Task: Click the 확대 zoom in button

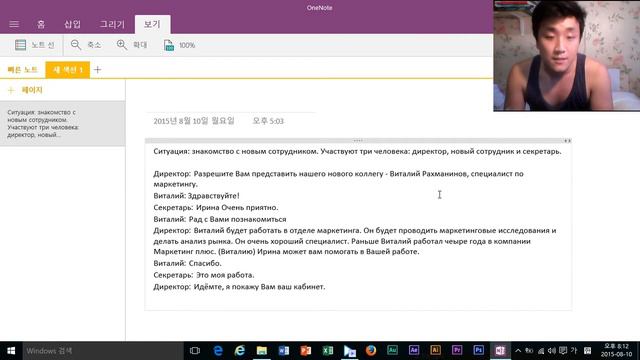Action: (132, 45)
